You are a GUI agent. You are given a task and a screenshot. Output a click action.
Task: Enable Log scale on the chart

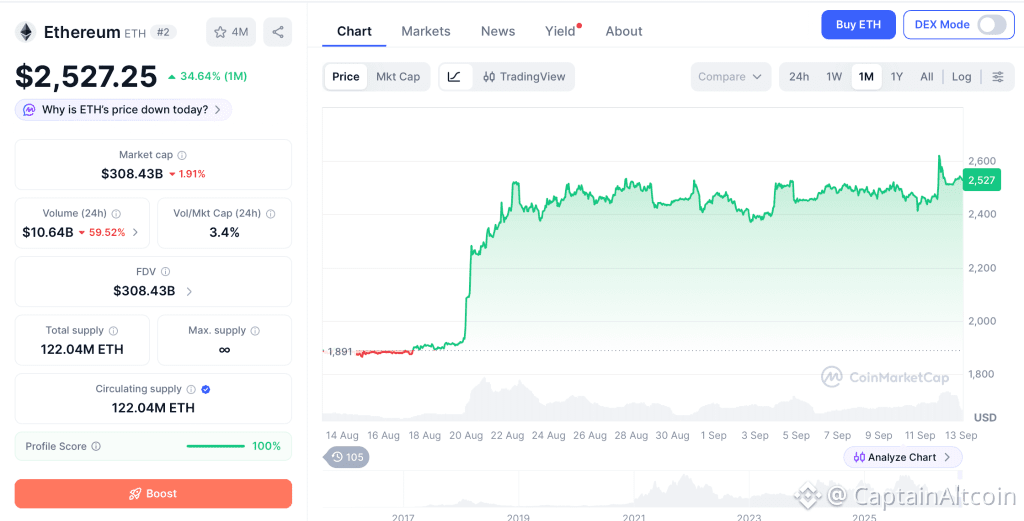pyautogui.click(x=961, y=76)
